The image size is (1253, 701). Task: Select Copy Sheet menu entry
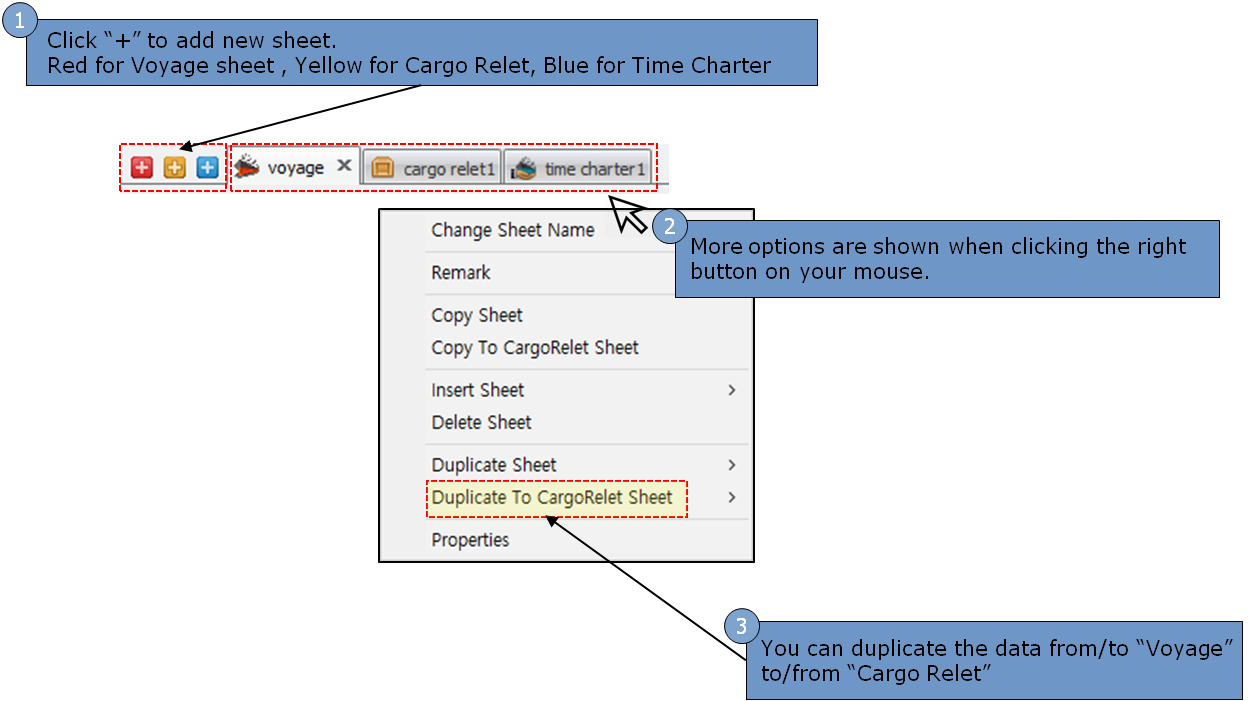(477, 315)
